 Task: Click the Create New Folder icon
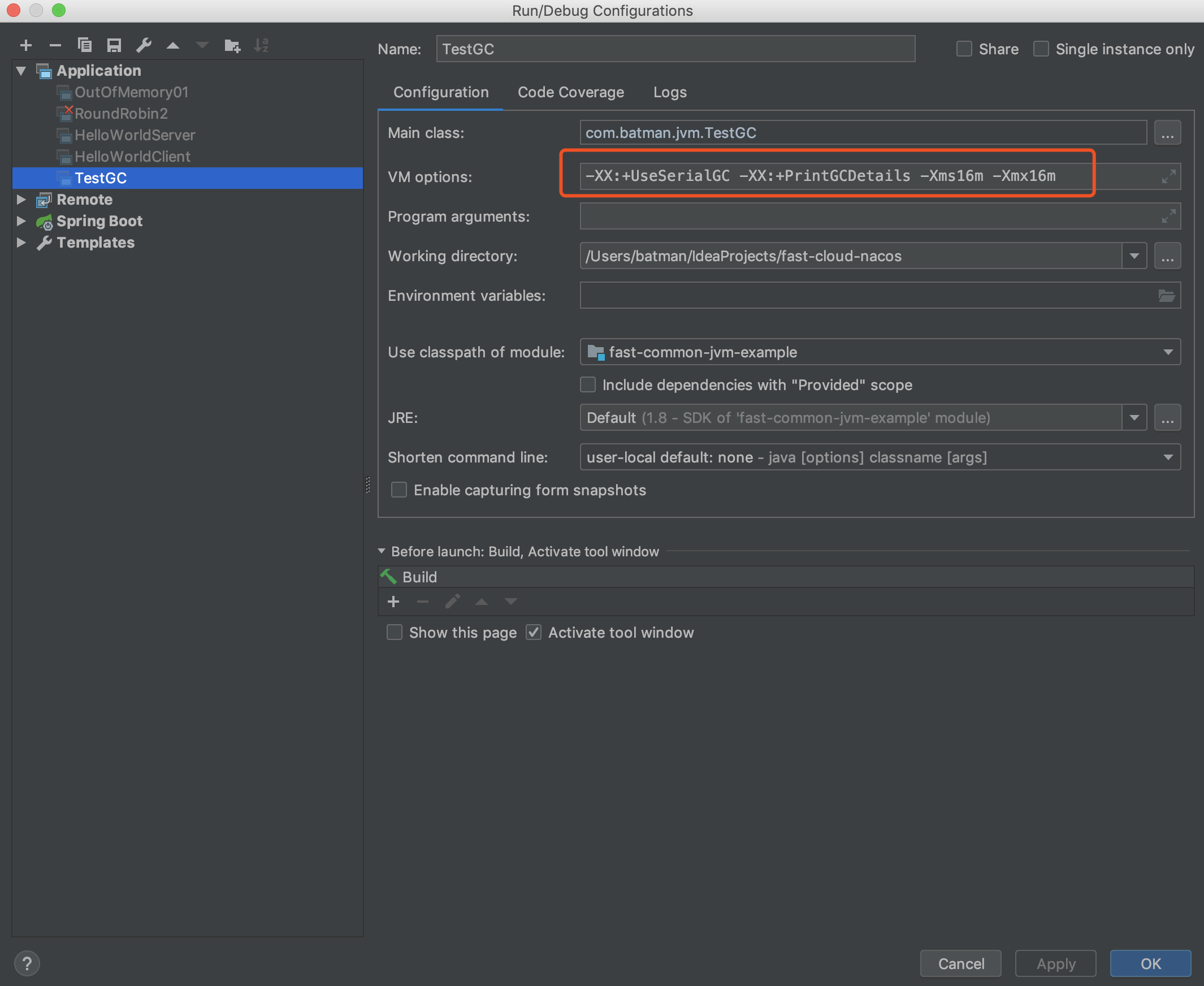pos(232,45)
